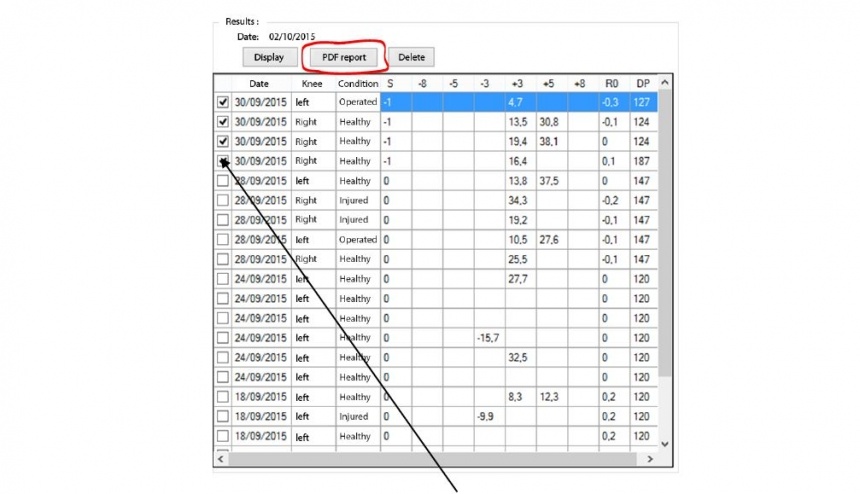Viewport: 860px width, 494px height.
Task: Sort by the Date column header
Action: (259, 84)
